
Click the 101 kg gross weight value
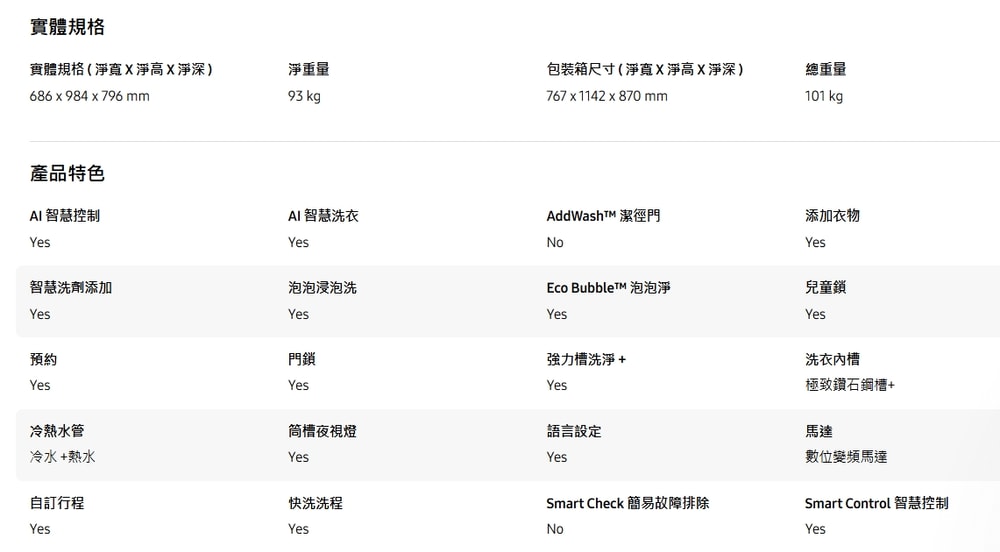(x=824, y=97)
